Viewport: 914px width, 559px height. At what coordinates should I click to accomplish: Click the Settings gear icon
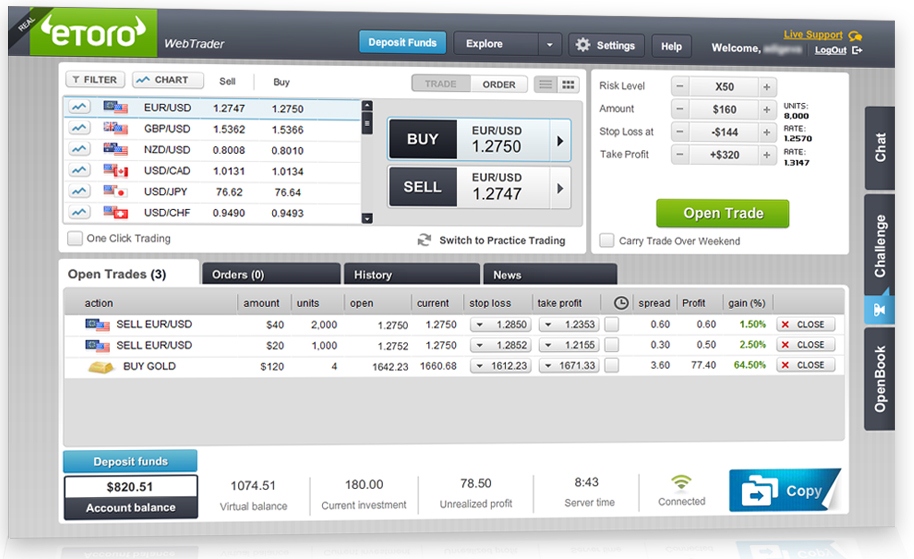(x=582, y=45)
